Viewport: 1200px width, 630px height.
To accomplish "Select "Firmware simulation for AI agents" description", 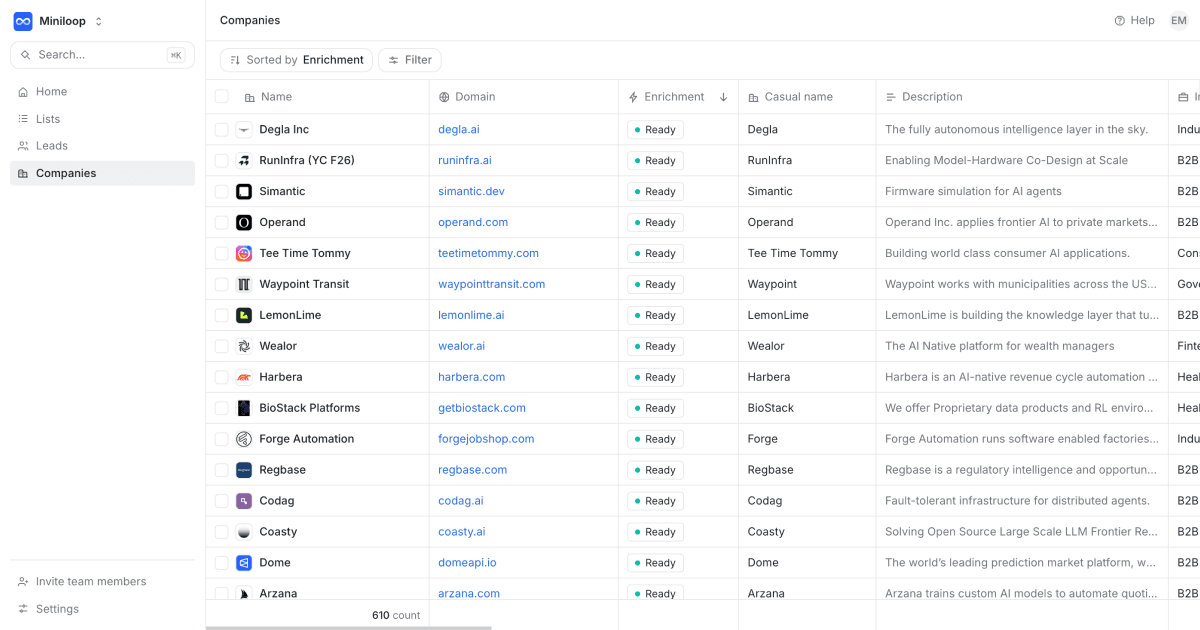I will click(973, 192).
